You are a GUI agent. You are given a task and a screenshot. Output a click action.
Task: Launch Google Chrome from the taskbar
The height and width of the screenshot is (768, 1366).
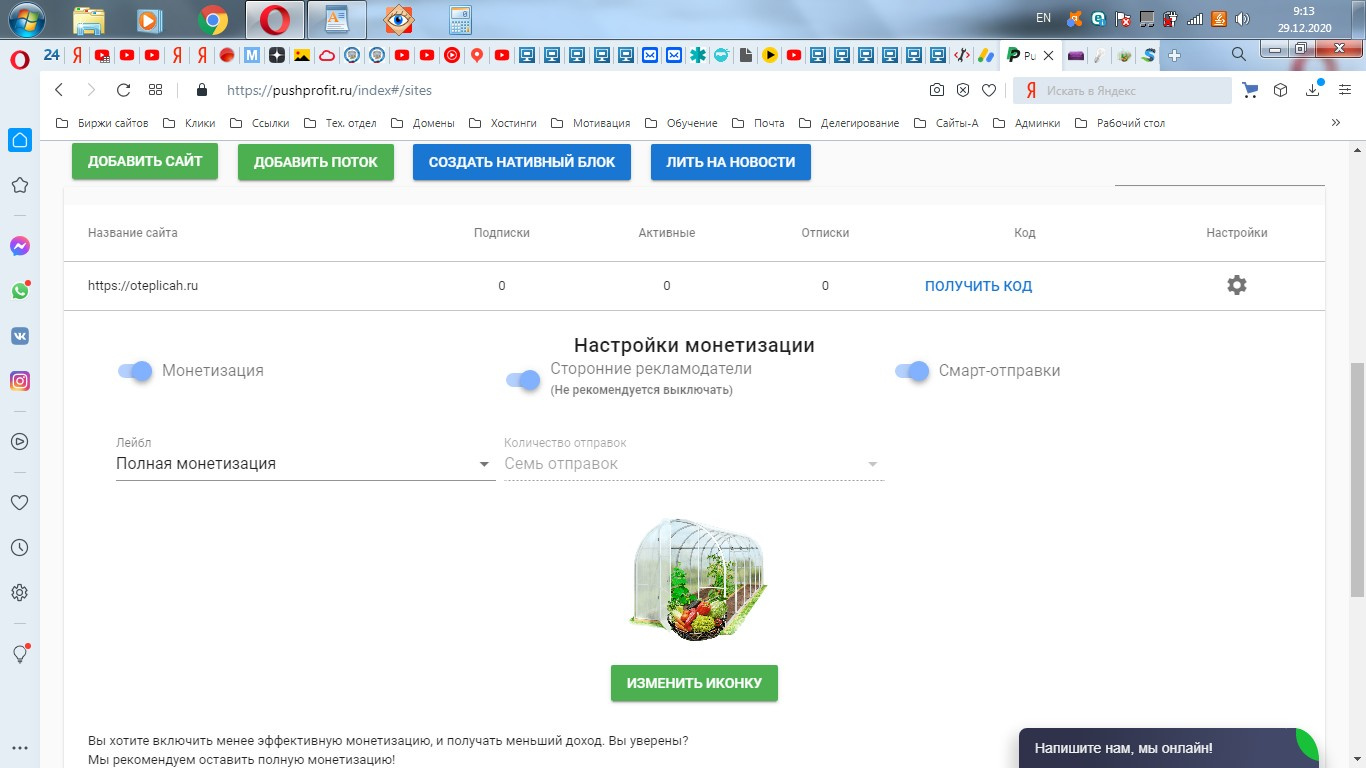click(x=212, y=19)
